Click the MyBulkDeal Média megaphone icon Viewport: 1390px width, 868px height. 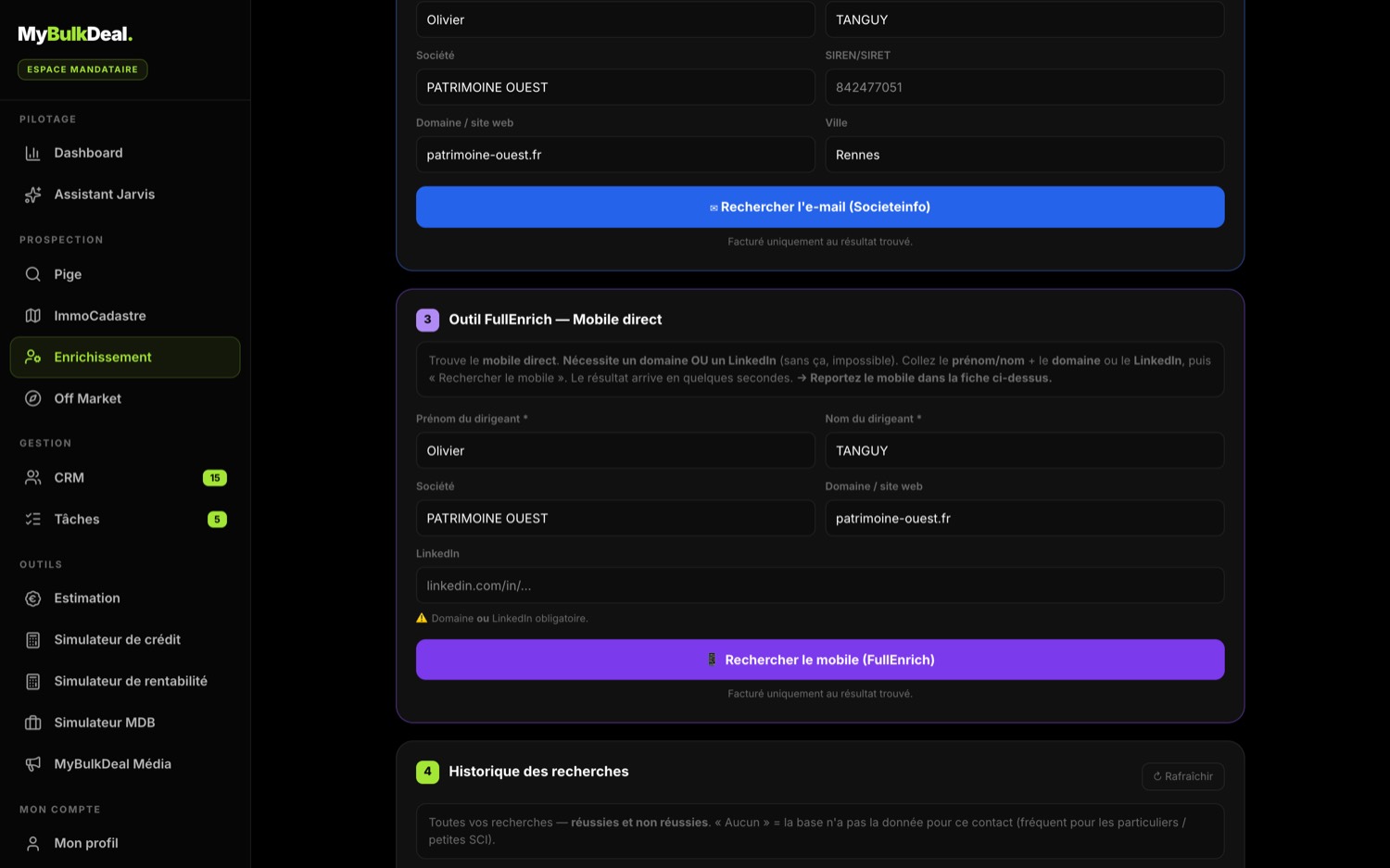coord(32,764)
